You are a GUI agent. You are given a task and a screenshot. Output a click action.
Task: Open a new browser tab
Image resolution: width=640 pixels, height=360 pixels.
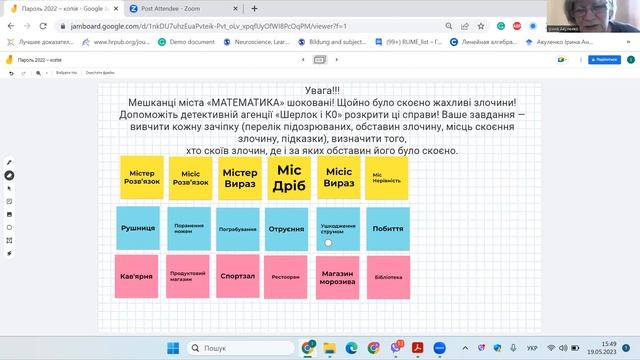coord(254,9)
